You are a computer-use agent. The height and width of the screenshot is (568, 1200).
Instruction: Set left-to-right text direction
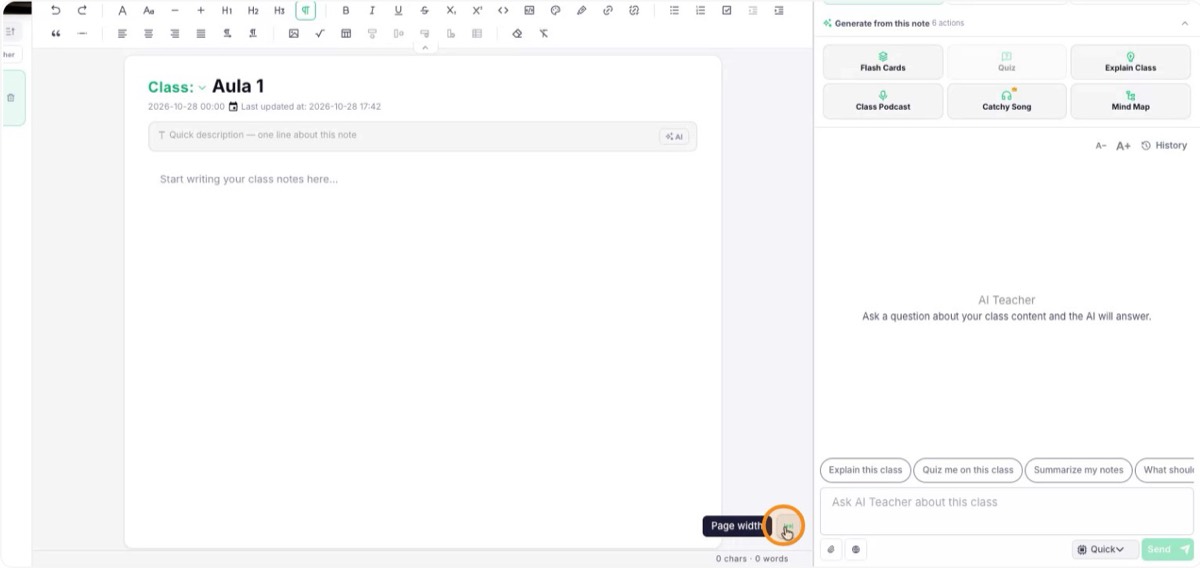click(x=227, y=33)
